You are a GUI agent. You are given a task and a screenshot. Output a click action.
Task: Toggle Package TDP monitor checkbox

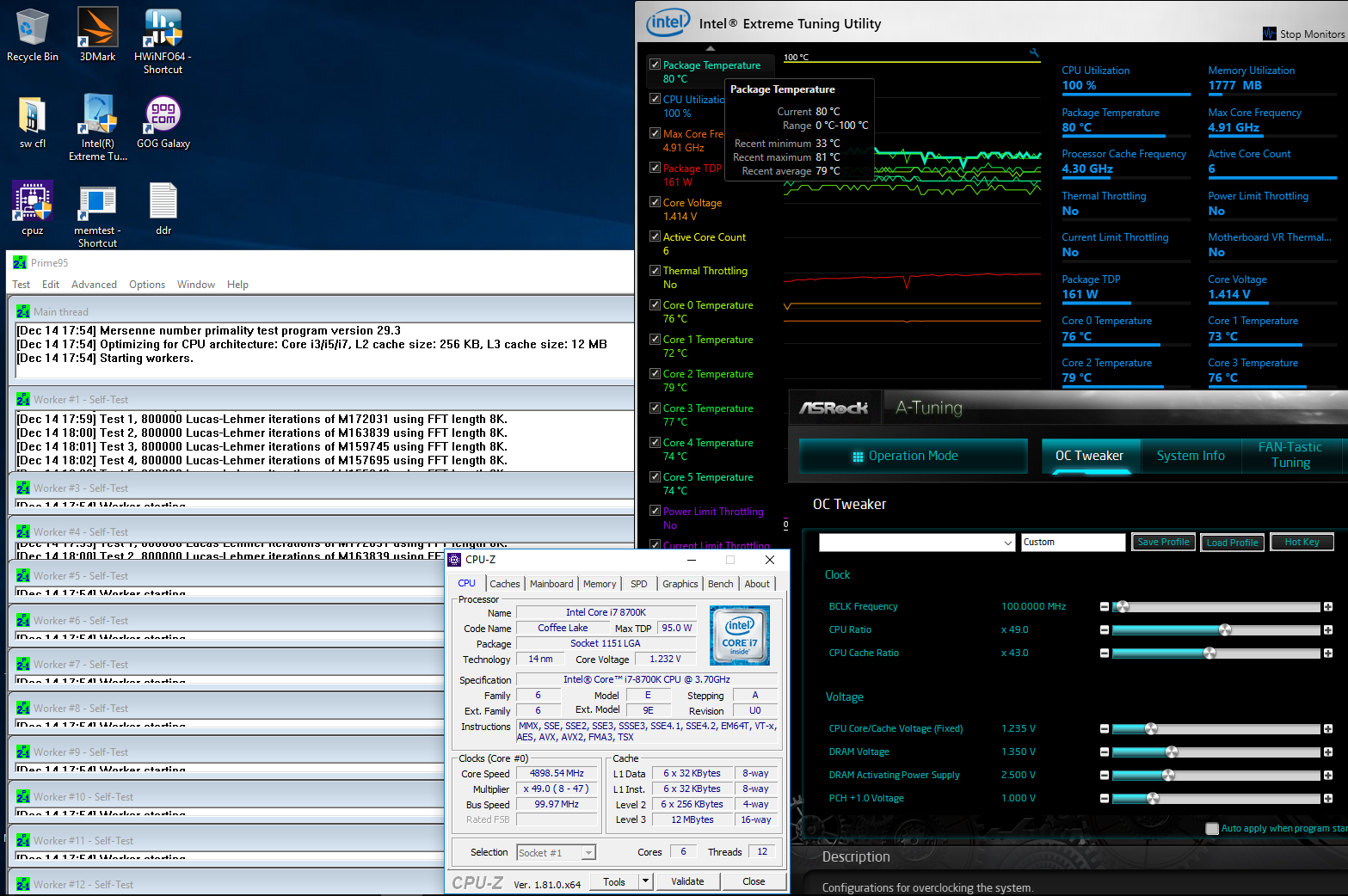[x=655, y=168]
